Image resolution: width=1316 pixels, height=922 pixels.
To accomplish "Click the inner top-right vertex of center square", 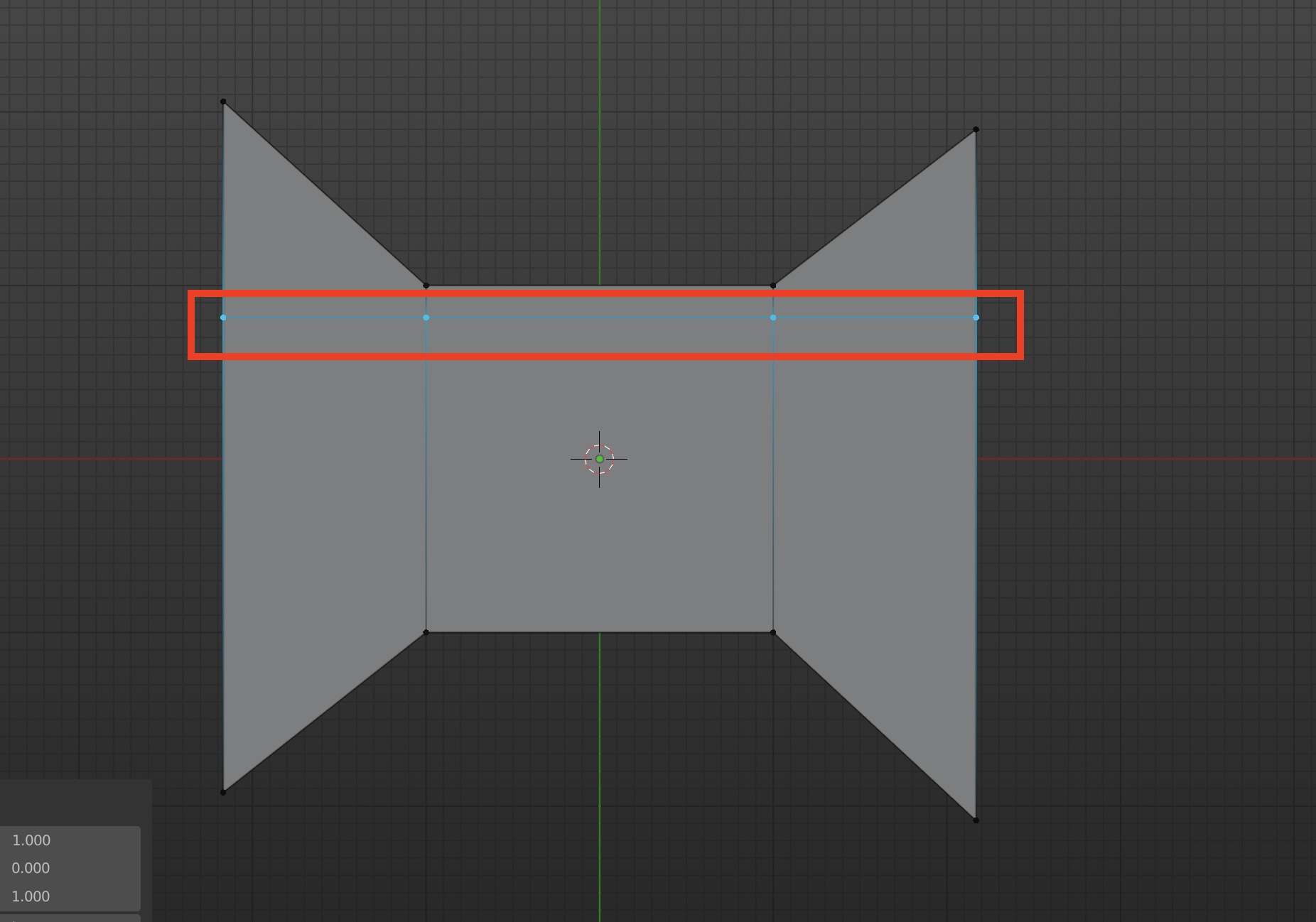I will (x=773, y=286).
